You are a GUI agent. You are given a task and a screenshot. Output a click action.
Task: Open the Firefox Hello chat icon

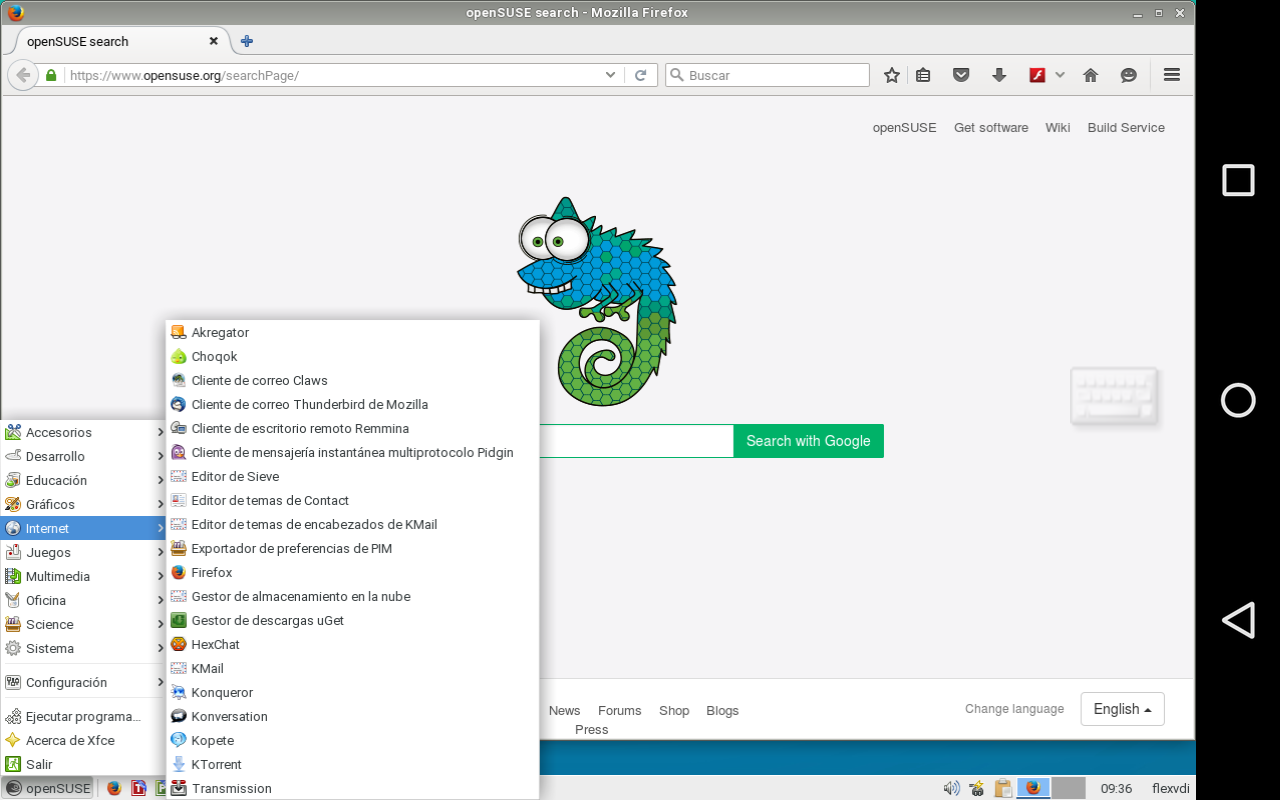[x=1129, y=75]
